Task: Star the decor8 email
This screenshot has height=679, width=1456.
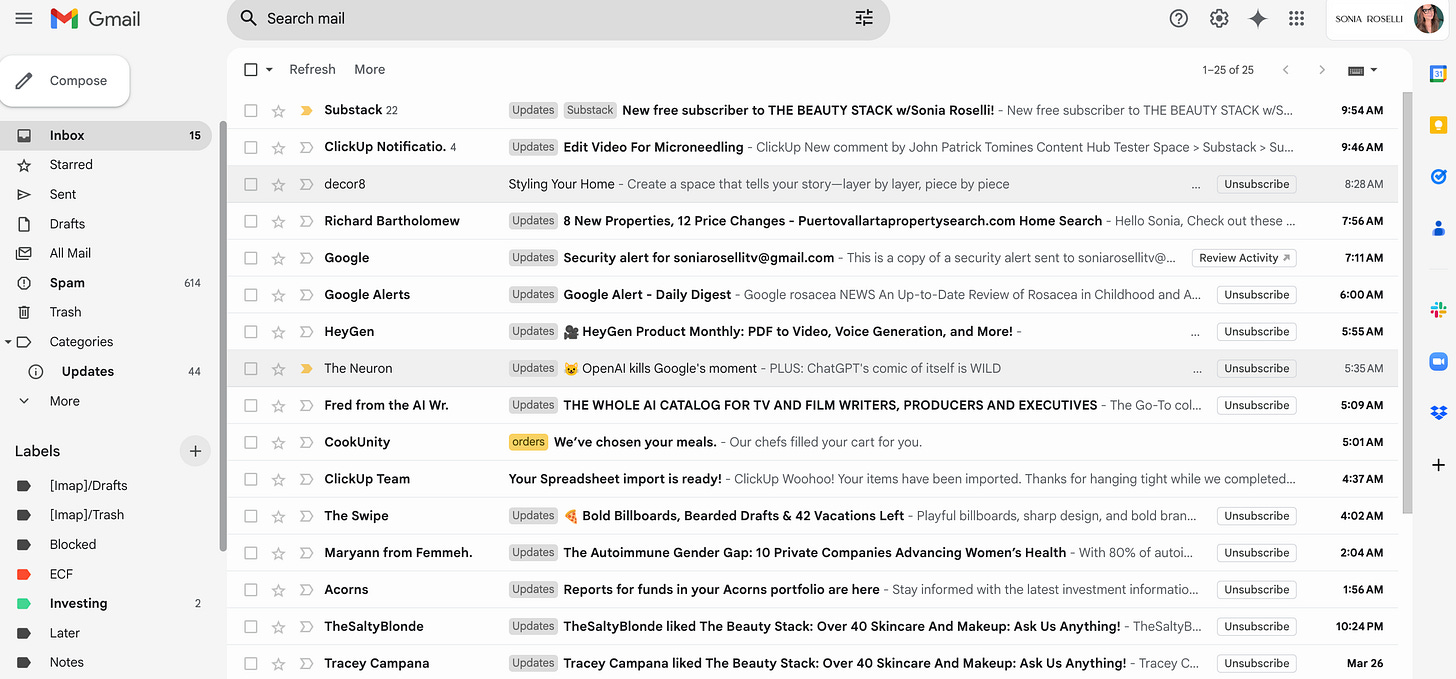Action: pyautogui.click(x=279, y=184)
